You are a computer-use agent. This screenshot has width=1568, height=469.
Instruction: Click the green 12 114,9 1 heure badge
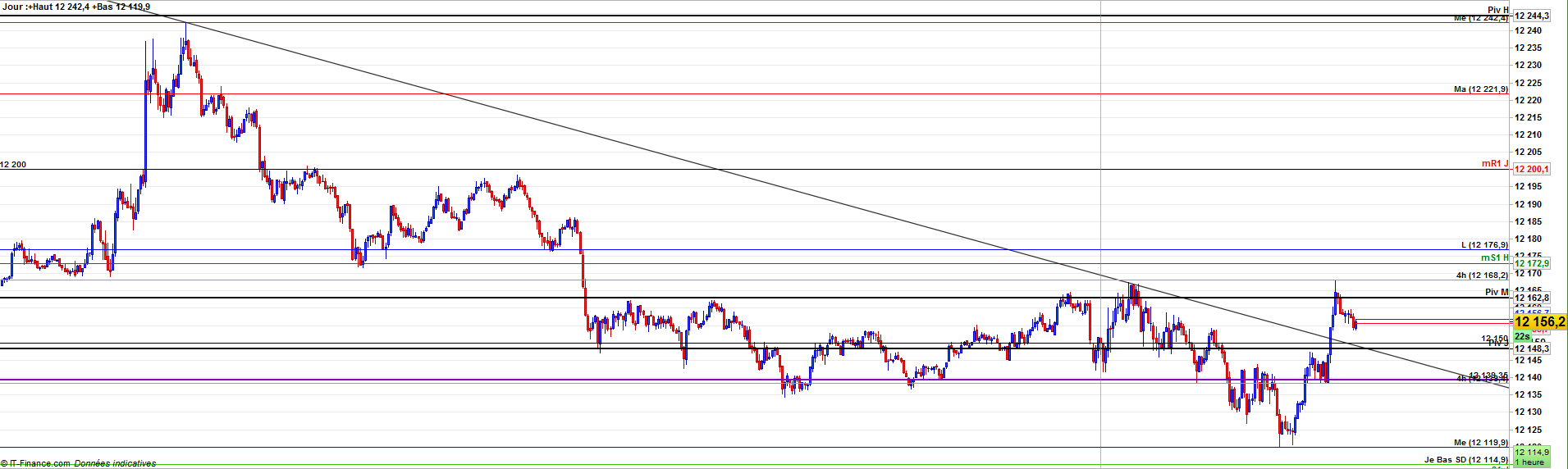[x=1532, y=457]
